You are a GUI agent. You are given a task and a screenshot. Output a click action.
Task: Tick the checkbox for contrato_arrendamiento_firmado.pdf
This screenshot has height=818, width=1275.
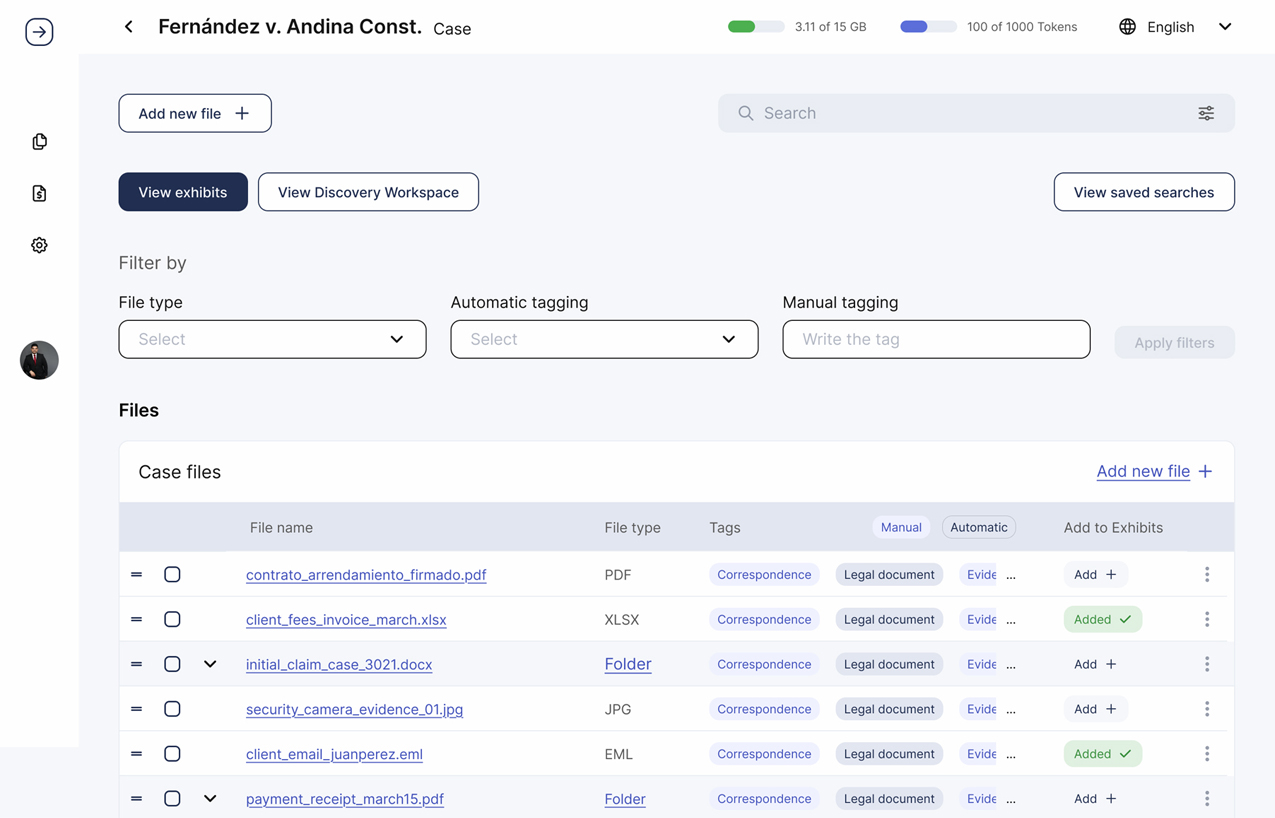pyautogui.click(x=172, y=574)
